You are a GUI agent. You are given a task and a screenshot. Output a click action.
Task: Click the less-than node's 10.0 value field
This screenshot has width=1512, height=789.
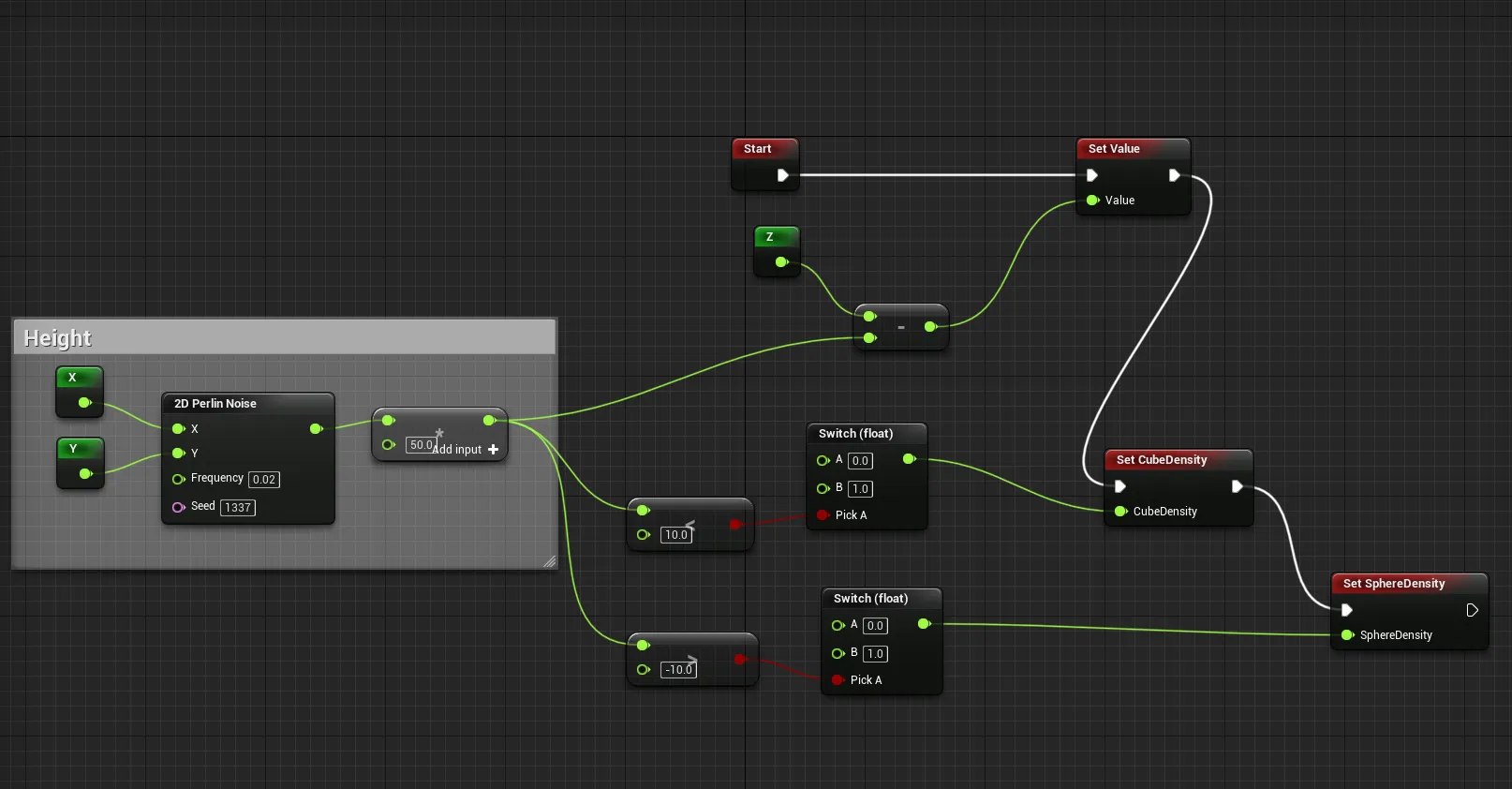pos(675,535)
